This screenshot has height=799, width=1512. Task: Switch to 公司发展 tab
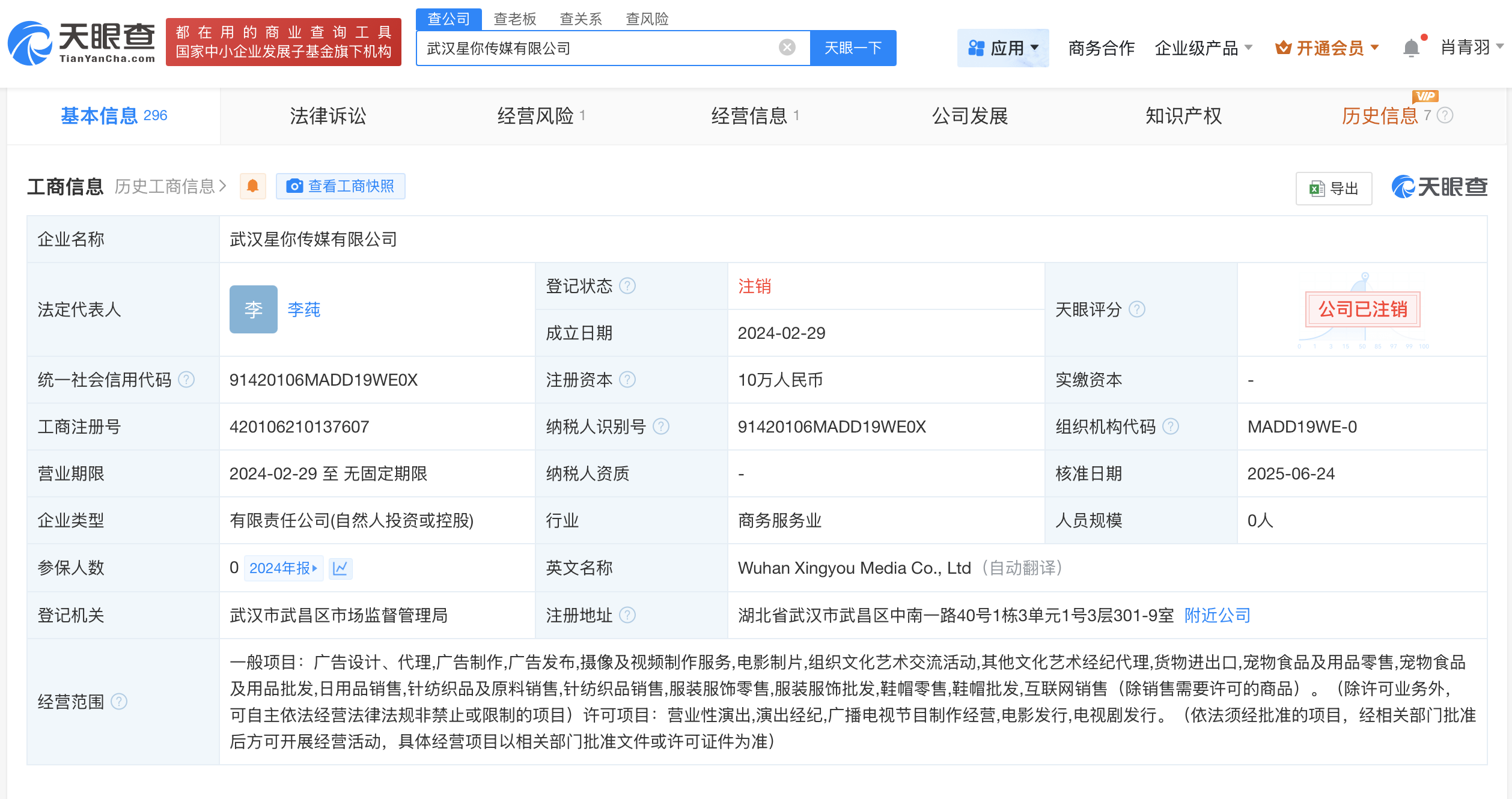[970, 116]
